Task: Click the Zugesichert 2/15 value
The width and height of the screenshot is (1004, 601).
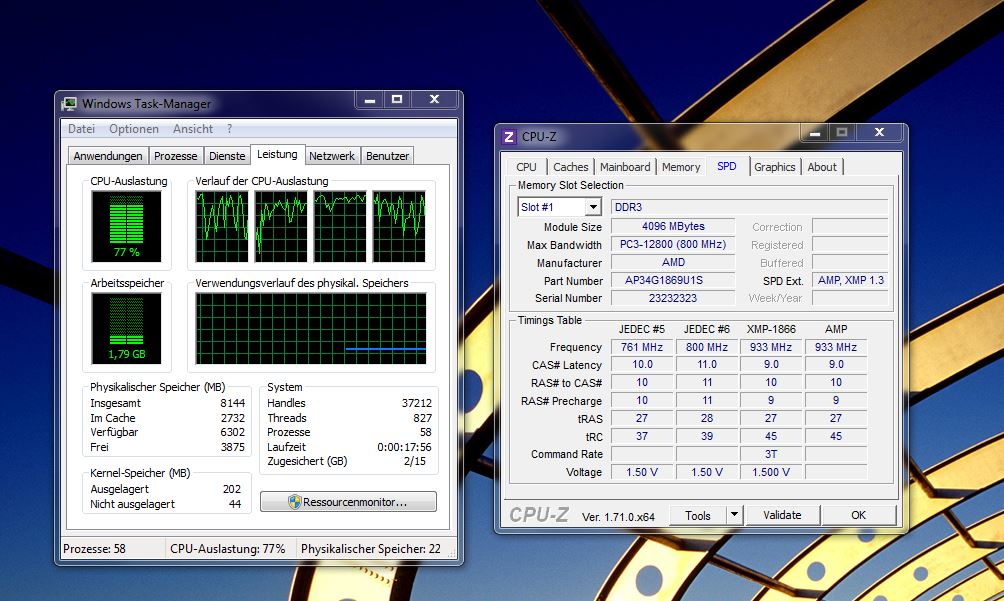Action: (x=414, y=461)
